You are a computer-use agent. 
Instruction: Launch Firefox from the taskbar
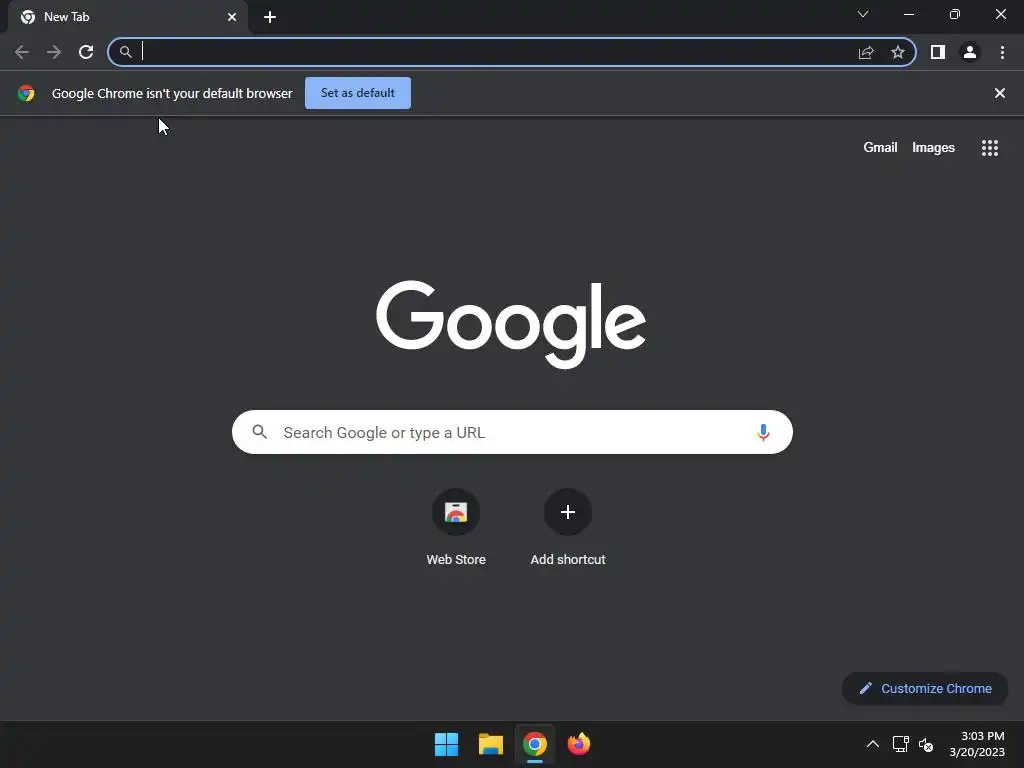[579, 744]
